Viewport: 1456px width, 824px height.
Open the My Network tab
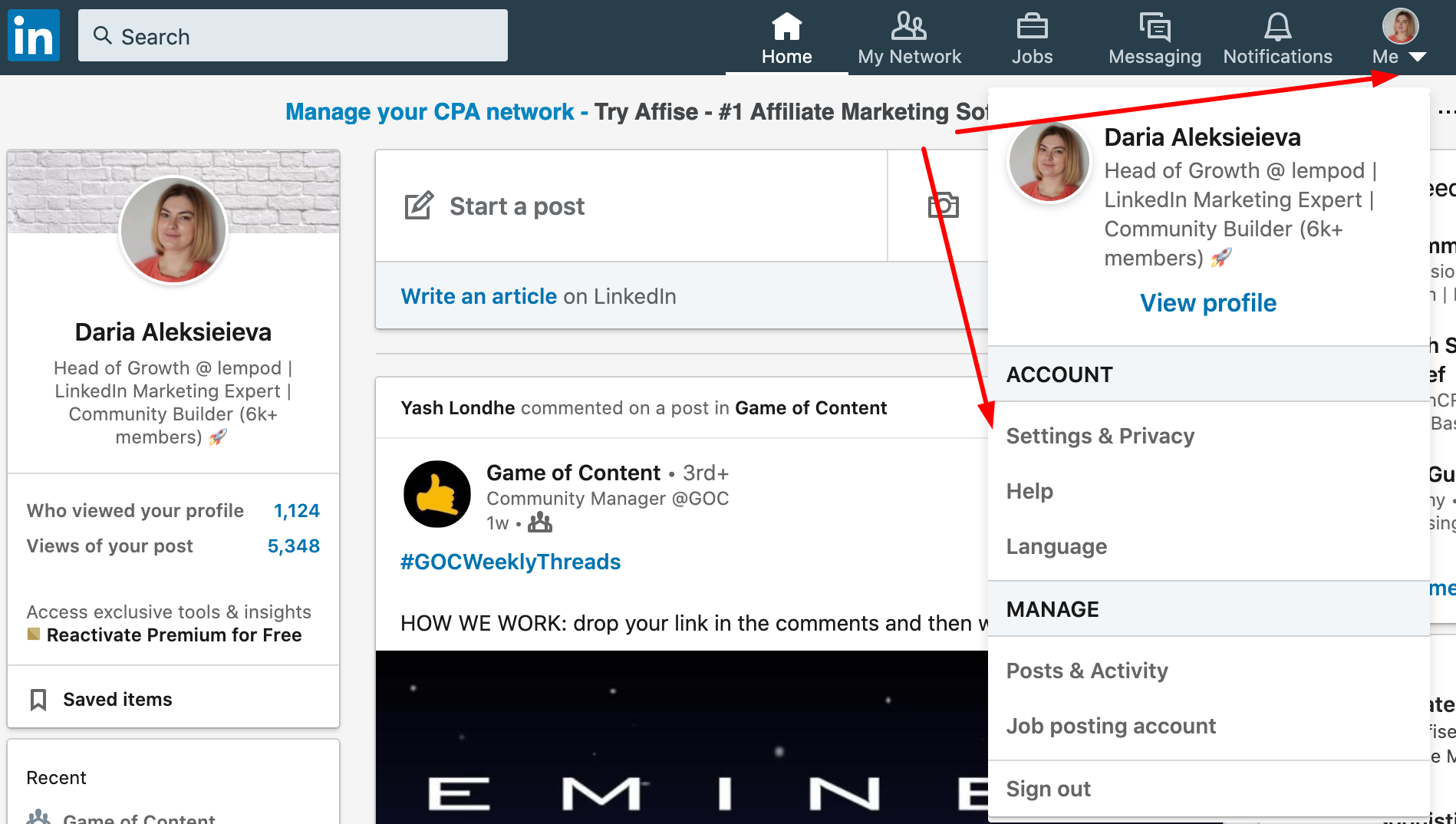point(909,38)
